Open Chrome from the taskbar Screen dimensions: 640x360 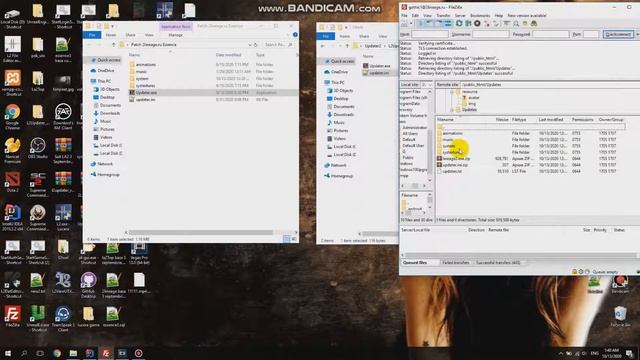click(57, 353)
